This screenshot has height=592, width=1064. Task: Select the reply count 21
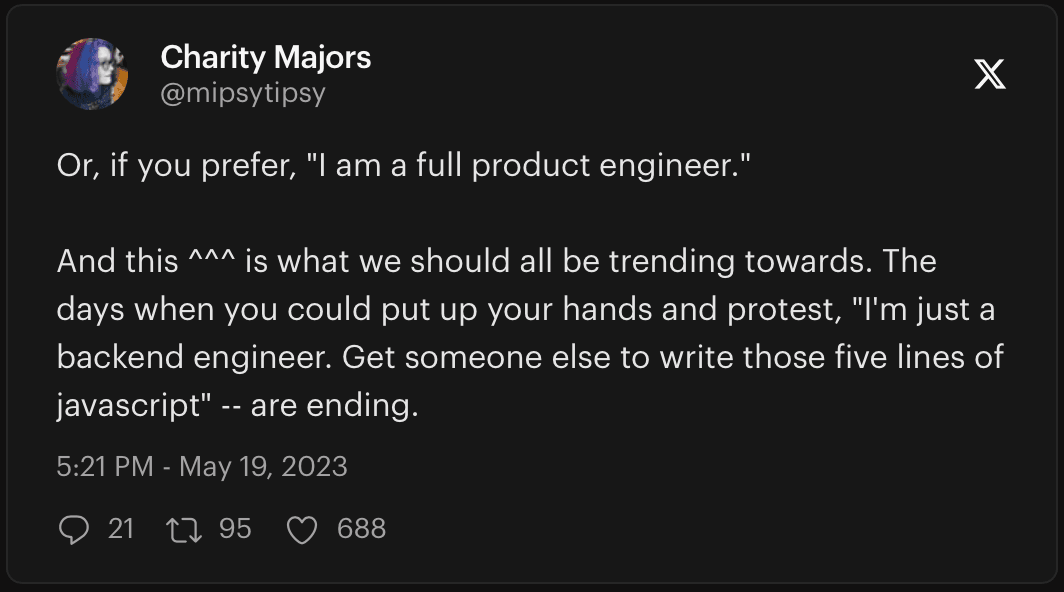pos(121,529)
